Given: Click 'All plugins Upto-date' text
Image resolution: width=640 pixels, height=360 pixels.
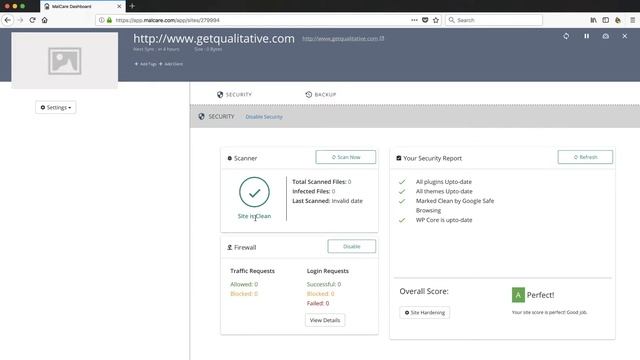Looking at the screenshot, I should click(x=444, y=182).
